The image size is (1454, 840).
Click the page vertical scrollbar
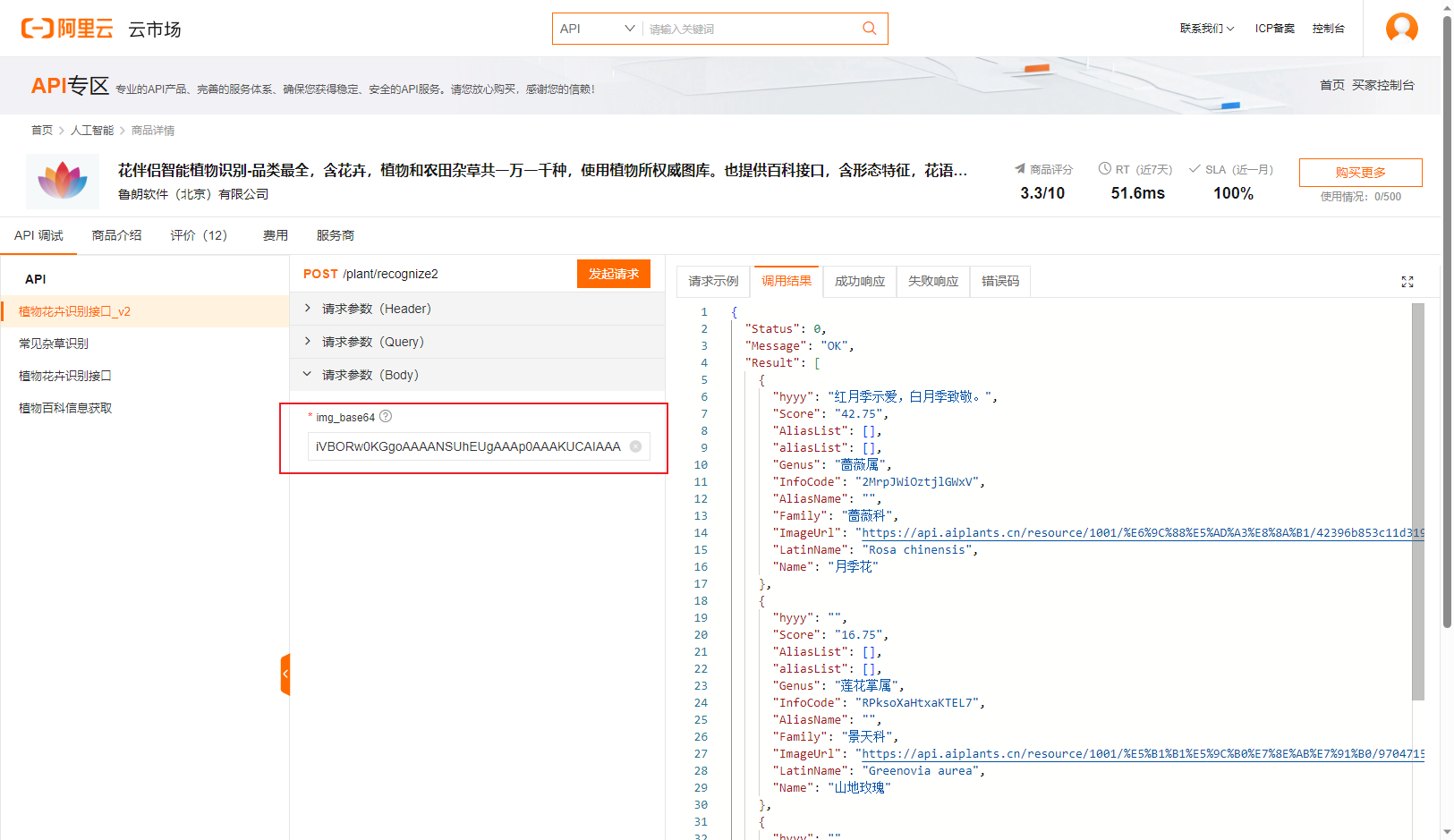tap(1447, 322)
